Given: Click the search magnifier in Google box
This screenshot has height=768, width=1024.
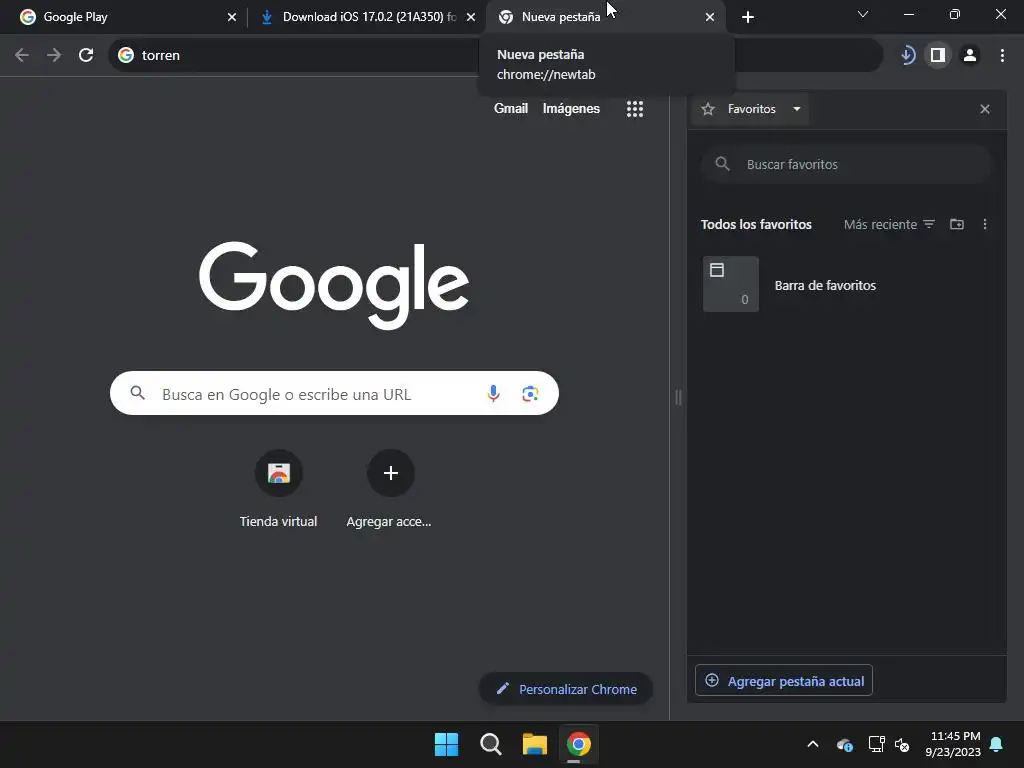Looking at the screenshot, I should click(x=137, y=392).
